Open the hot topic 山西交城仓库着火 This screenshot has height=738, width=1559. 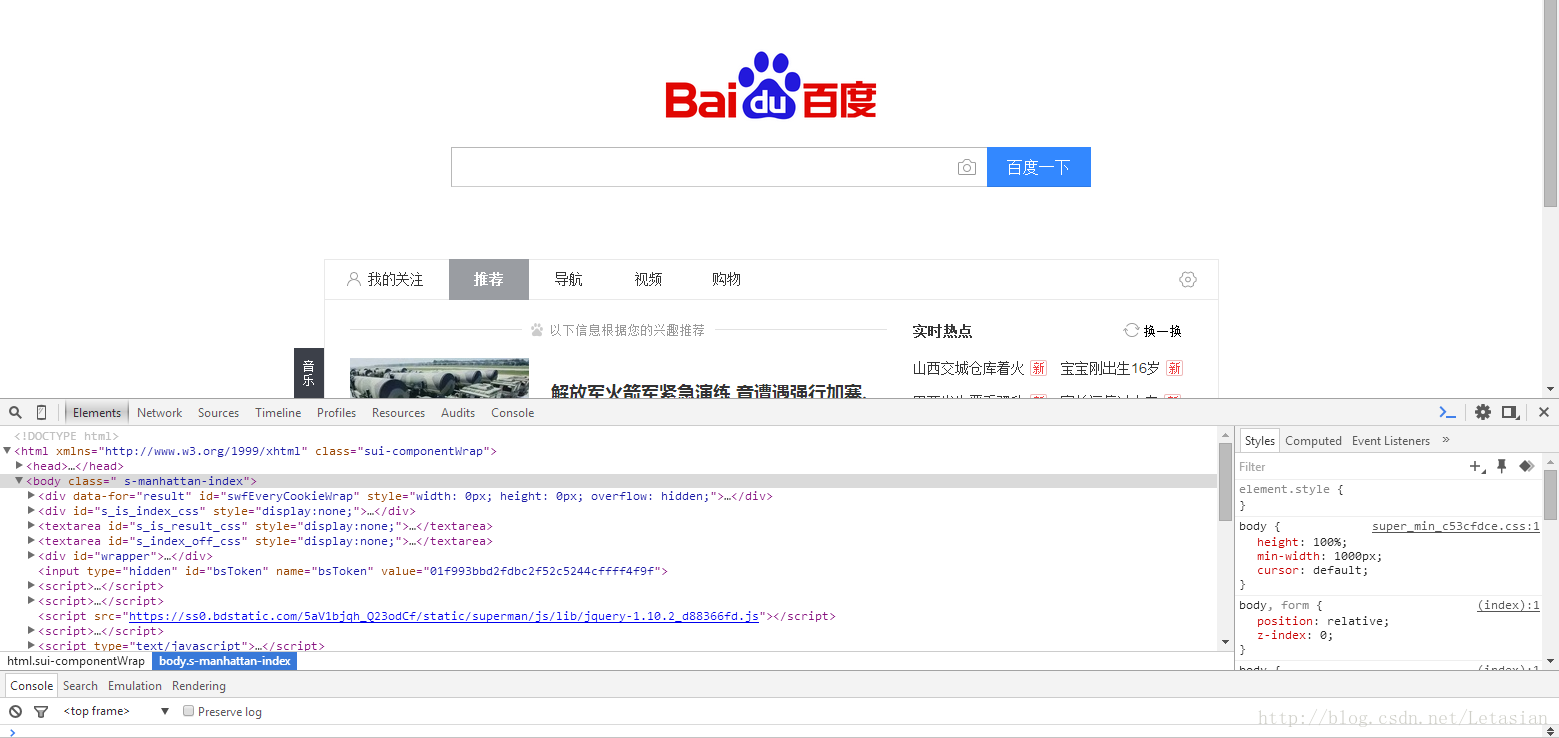968,368
